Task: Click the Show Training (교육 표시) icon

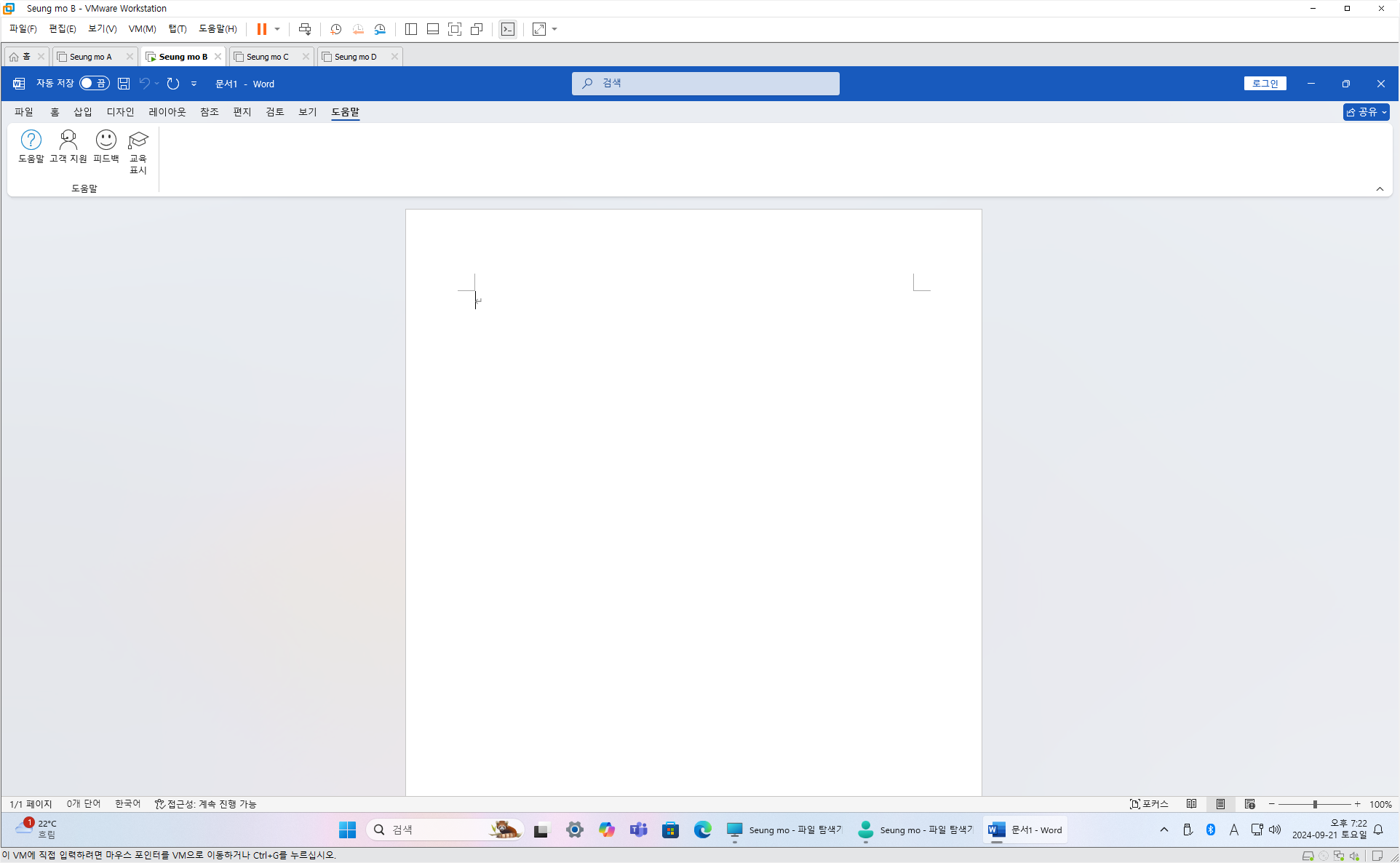Action: click(138, 151)
